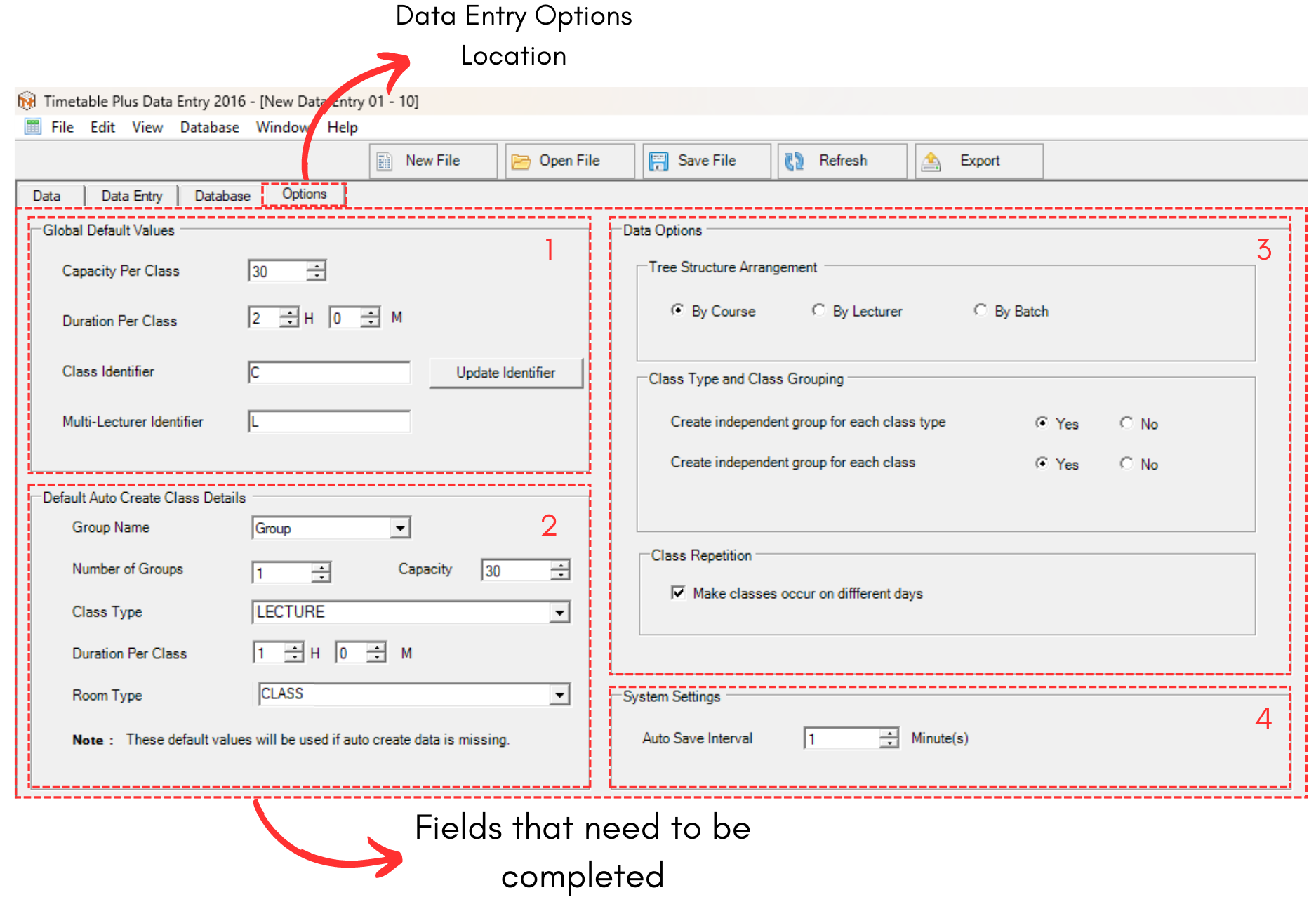Click the Timetable Plus app icon in title bar
The width and height of the screenshot is (1316, 916).
point(27,101)
